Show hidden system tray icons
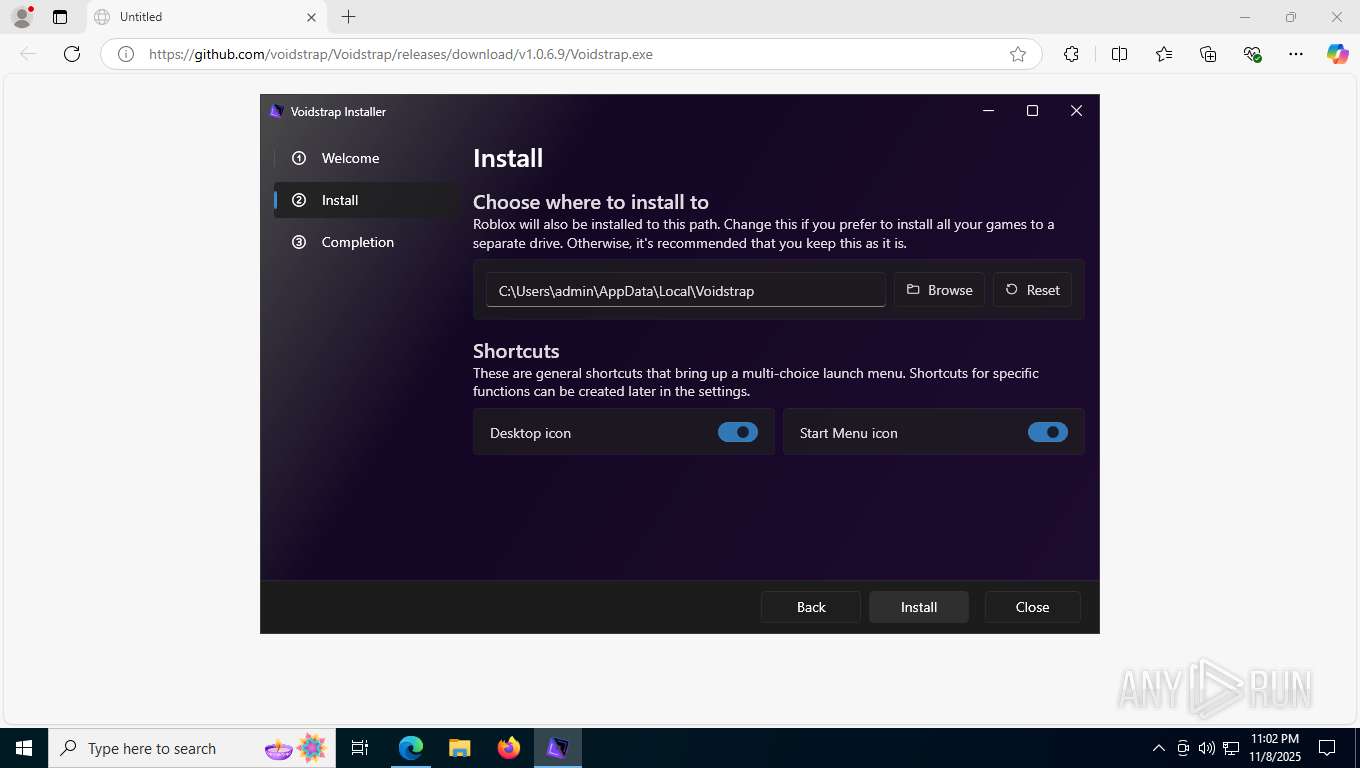Image resolution: width=1360 pixels, height=768 pixels. (x=1159, y=748)
